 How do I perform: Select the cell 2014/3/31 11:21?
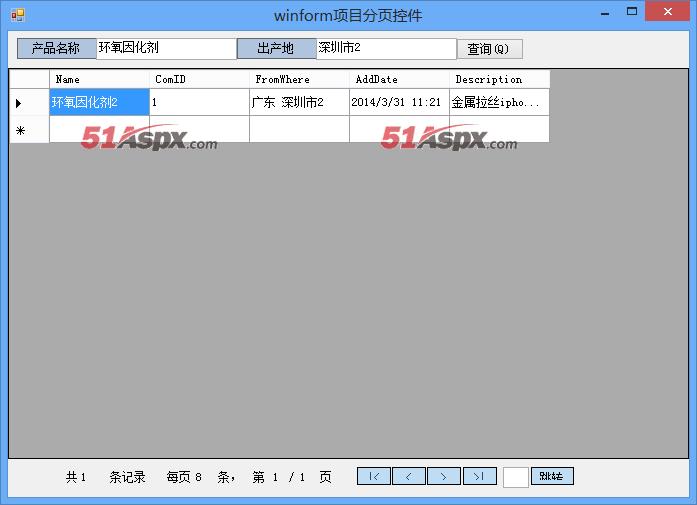[399, 102]
